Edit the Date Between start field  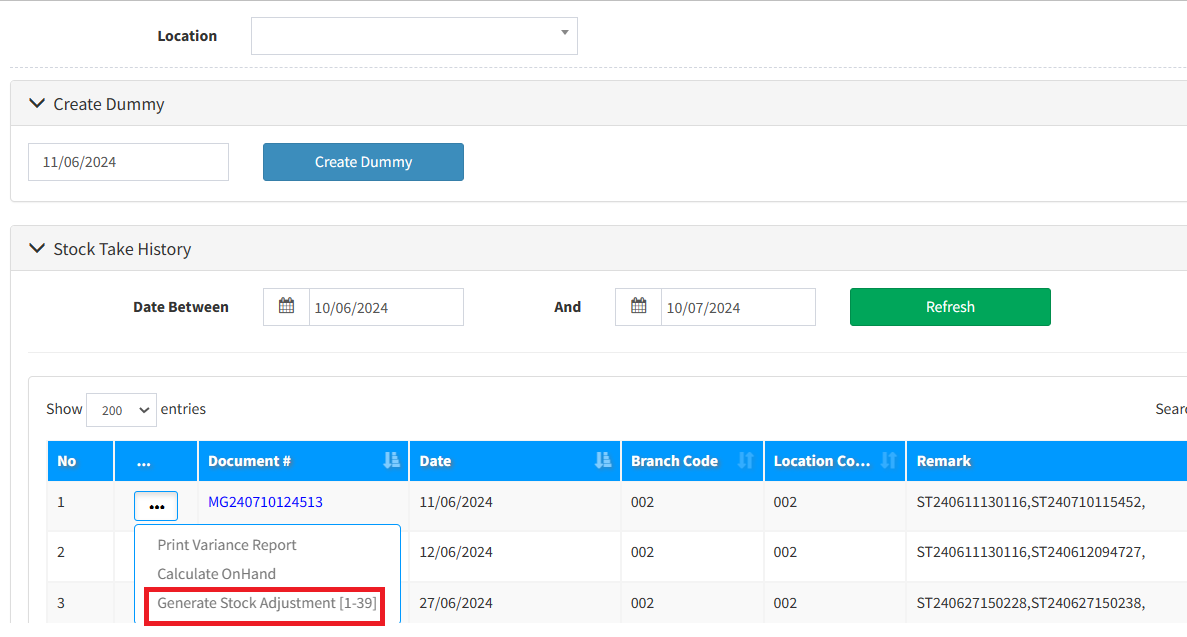[385, 308]
